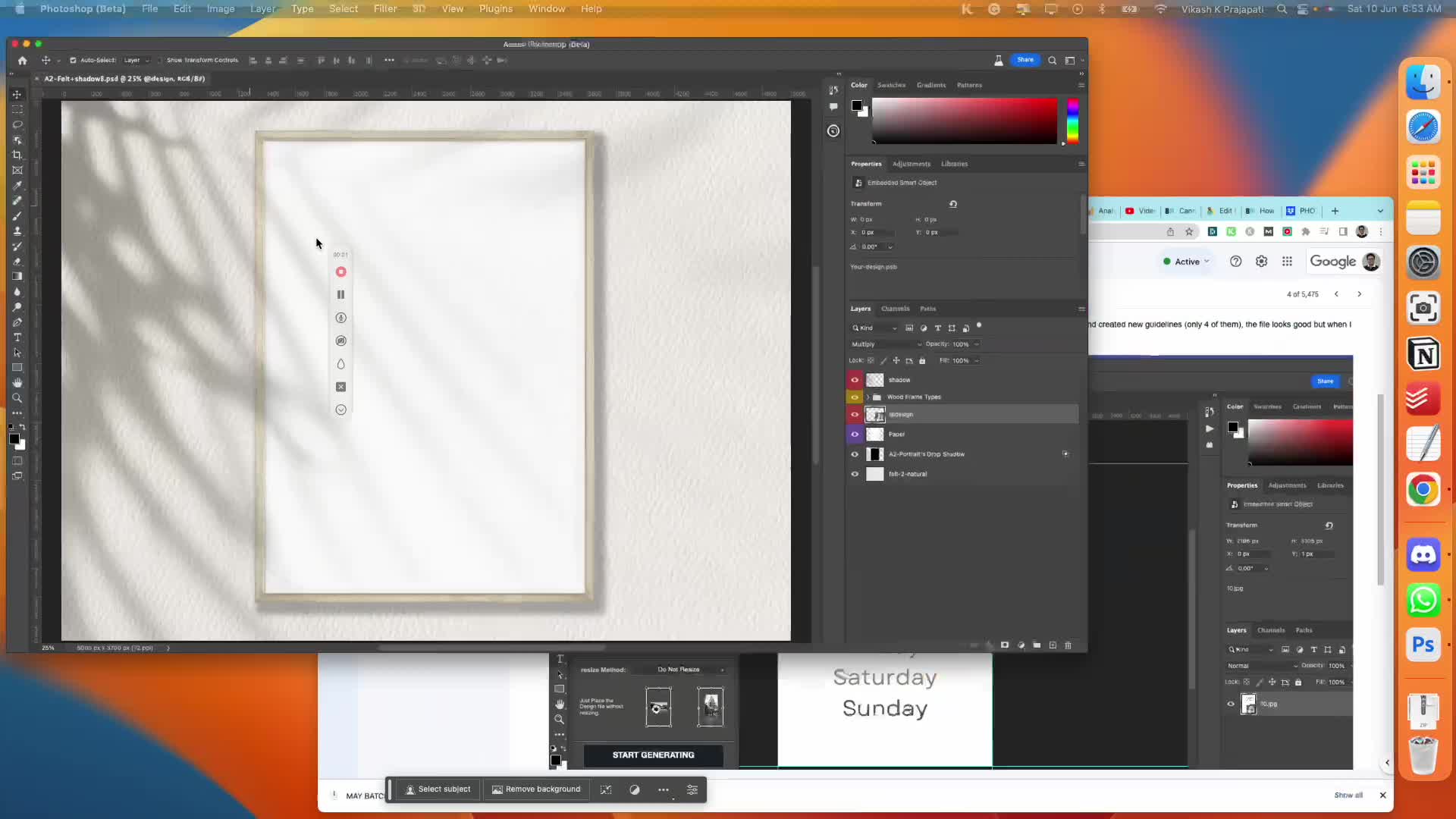Click the lock all layer icon

coord(922,361)
